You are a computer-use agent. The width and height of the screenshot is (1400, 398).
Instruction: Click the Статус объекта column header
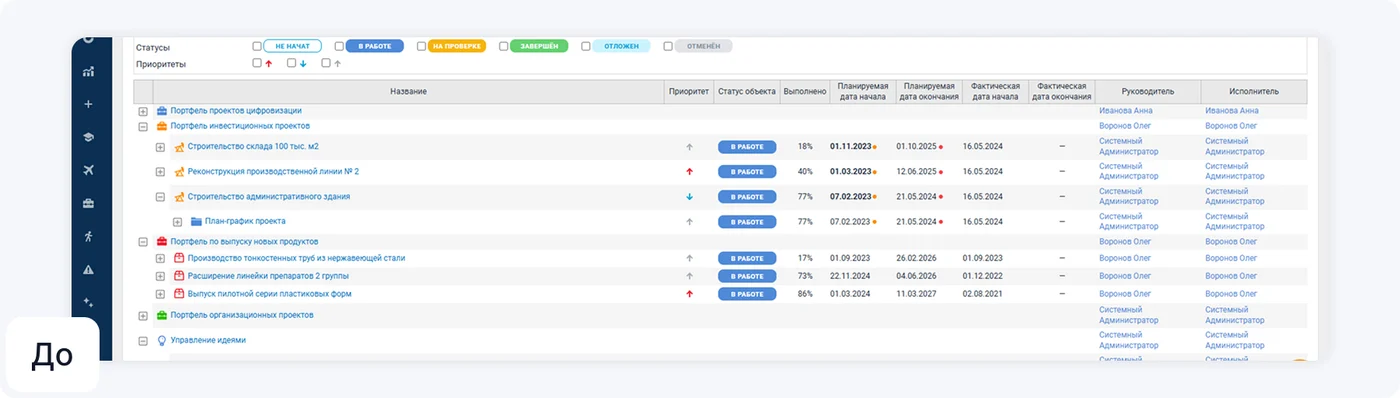[x=746, y=91]
